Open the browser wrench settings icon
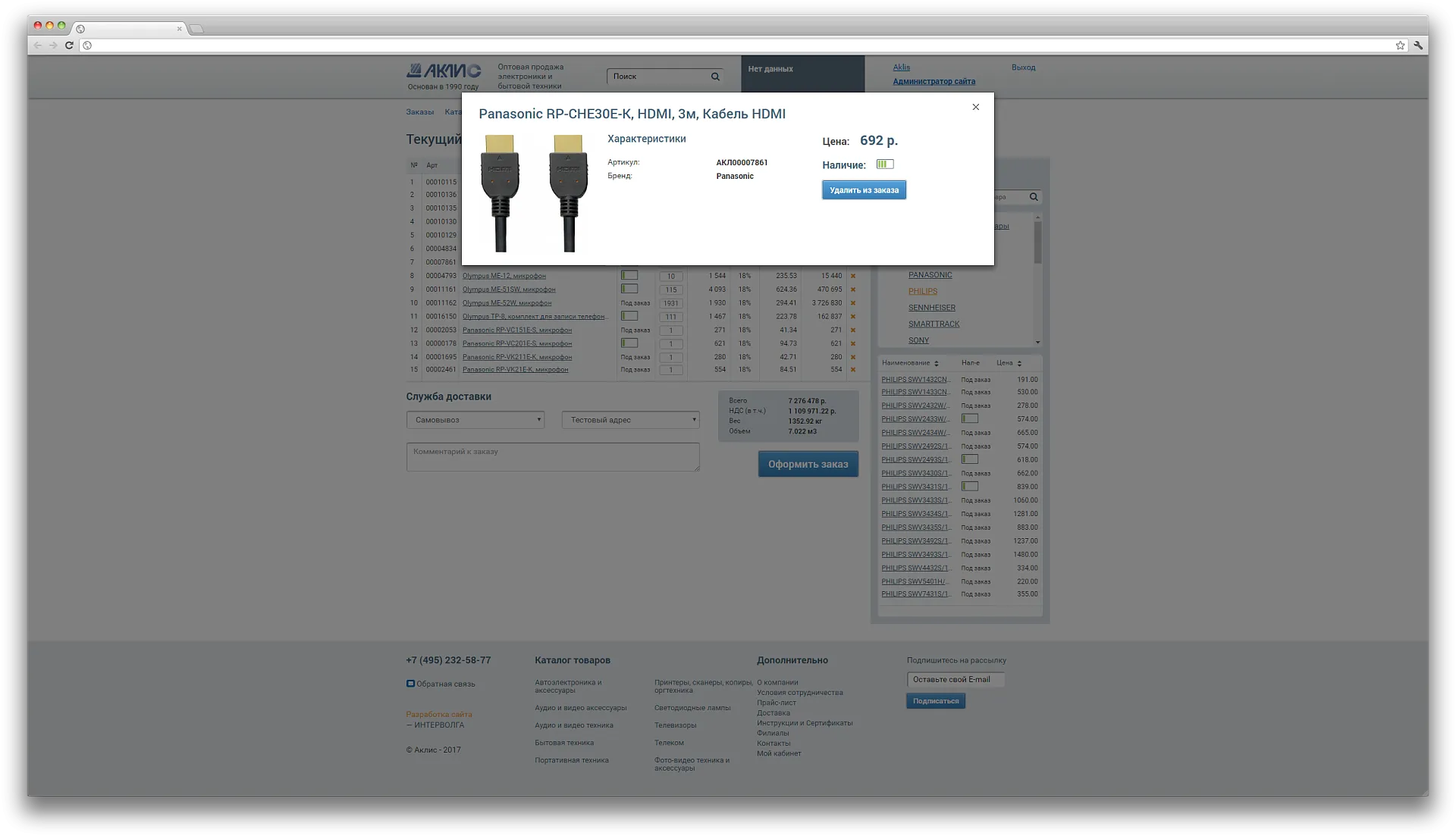 (1418, 45)
